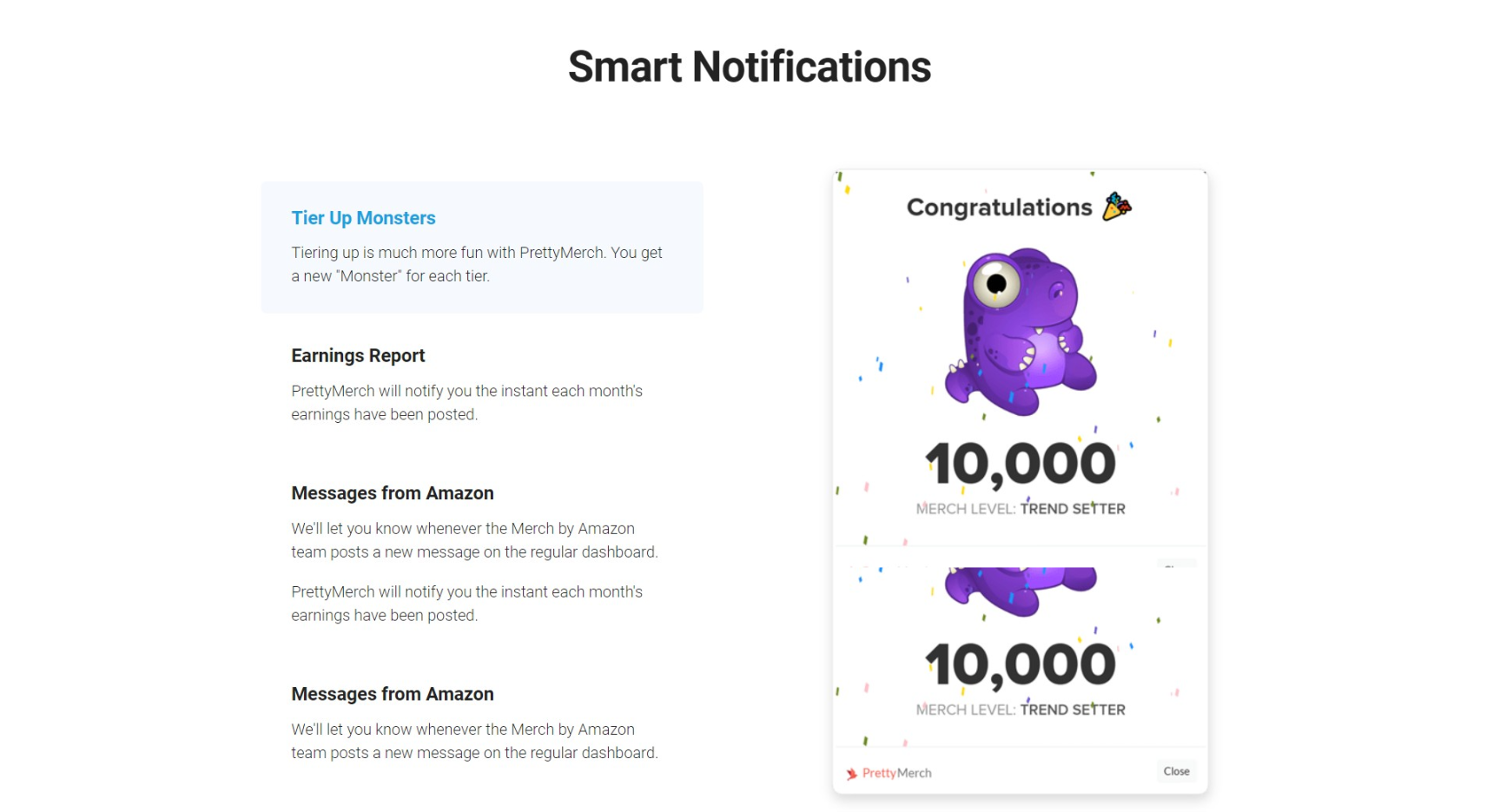Screen dimensions: 1493x812
Task: Click the first Merch by Amazon team paragraph
Action: tap(475, 540)
